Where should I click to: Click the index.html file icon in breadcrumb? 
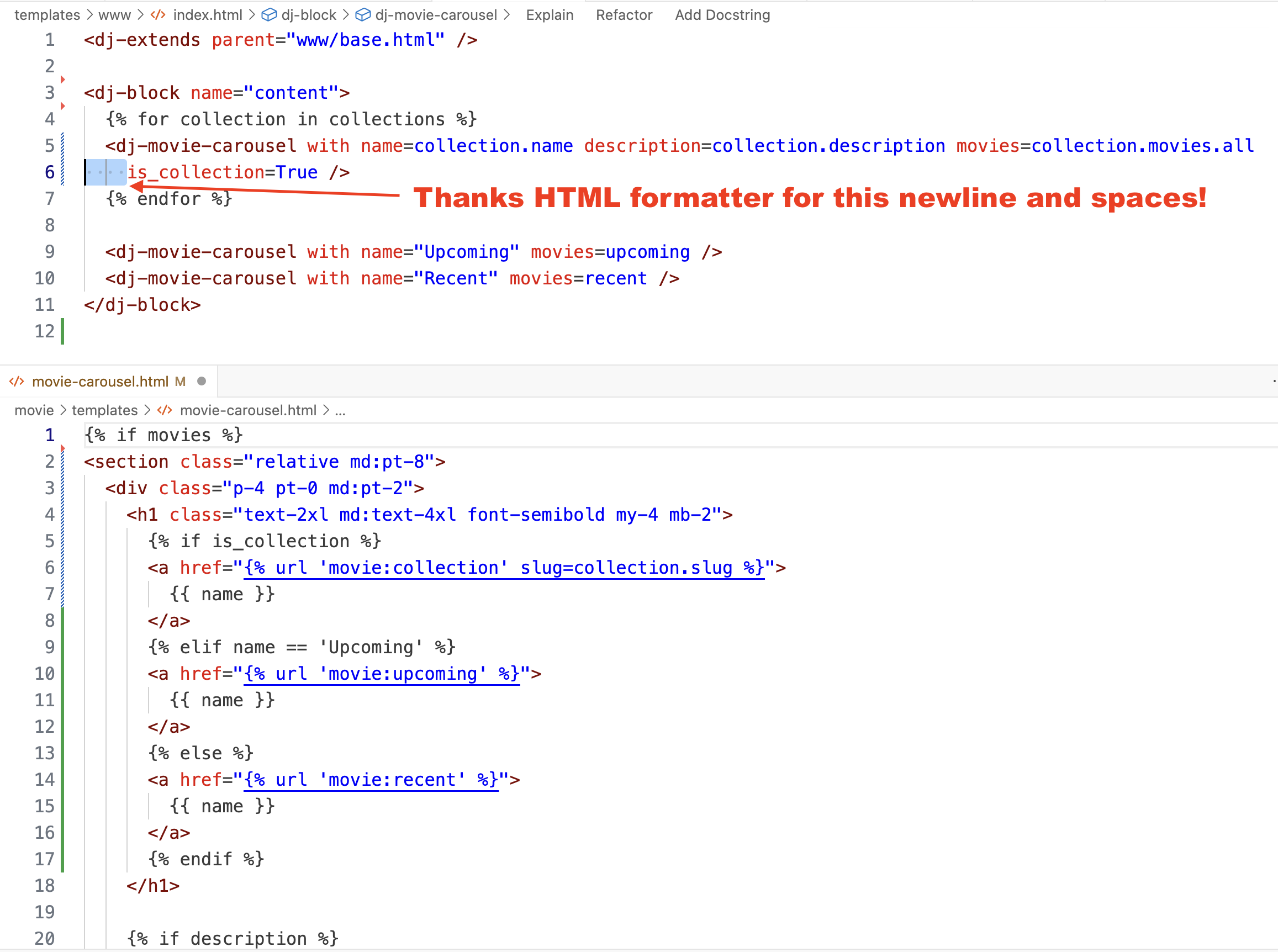(x=158, y=15)
